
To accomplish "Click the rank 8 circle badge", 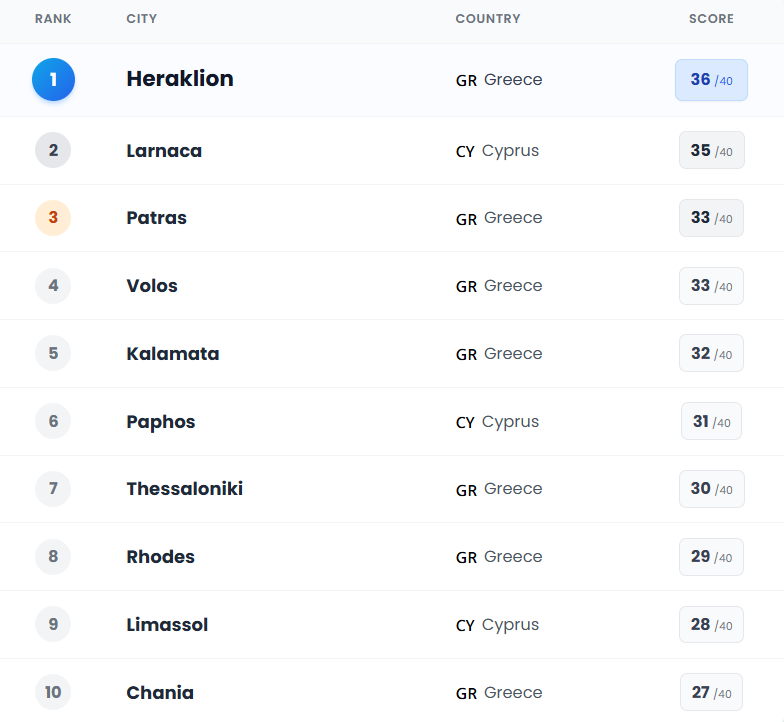I will coord(53,557).
